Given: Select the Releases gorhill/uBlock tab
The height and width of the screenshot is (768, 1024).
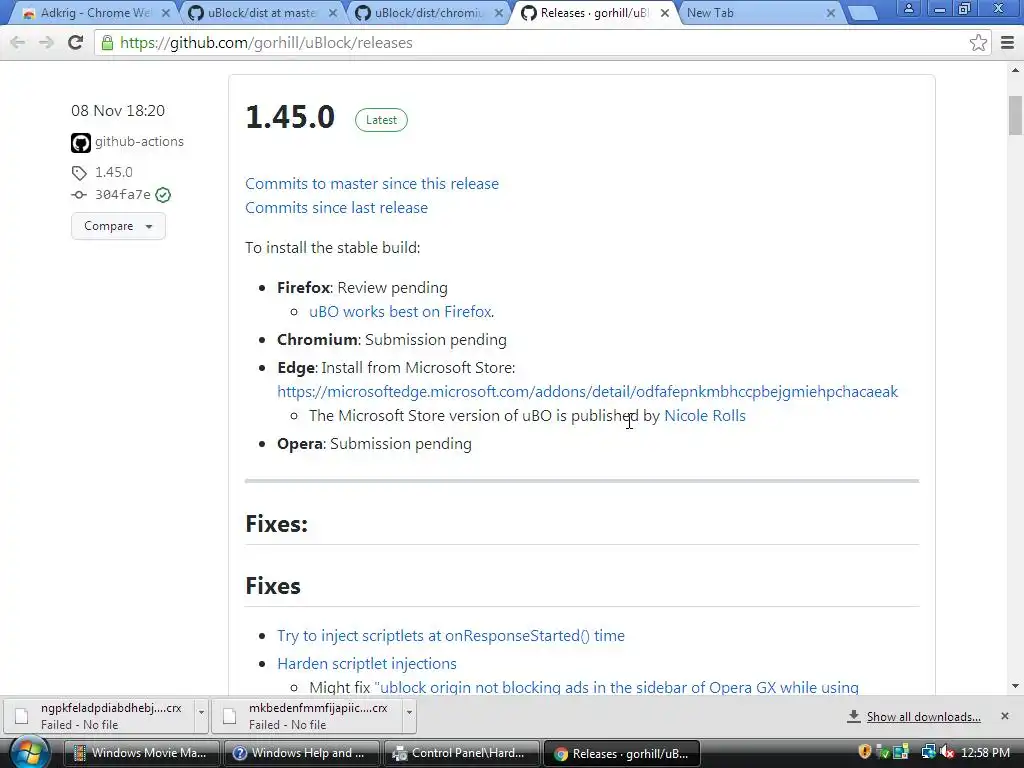Looking at the screenshot, I should point(594,13).
